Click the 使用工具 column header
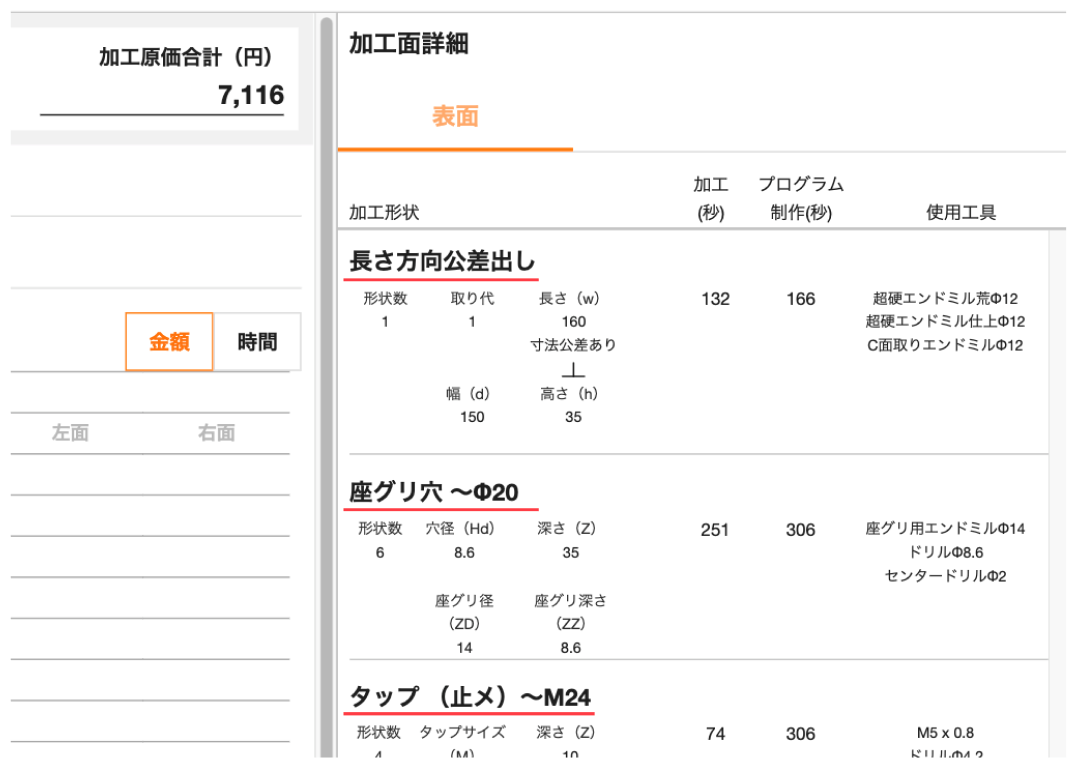Image resolution: width=1079 pixels, height=766 pixels. [x=961, y=213]
